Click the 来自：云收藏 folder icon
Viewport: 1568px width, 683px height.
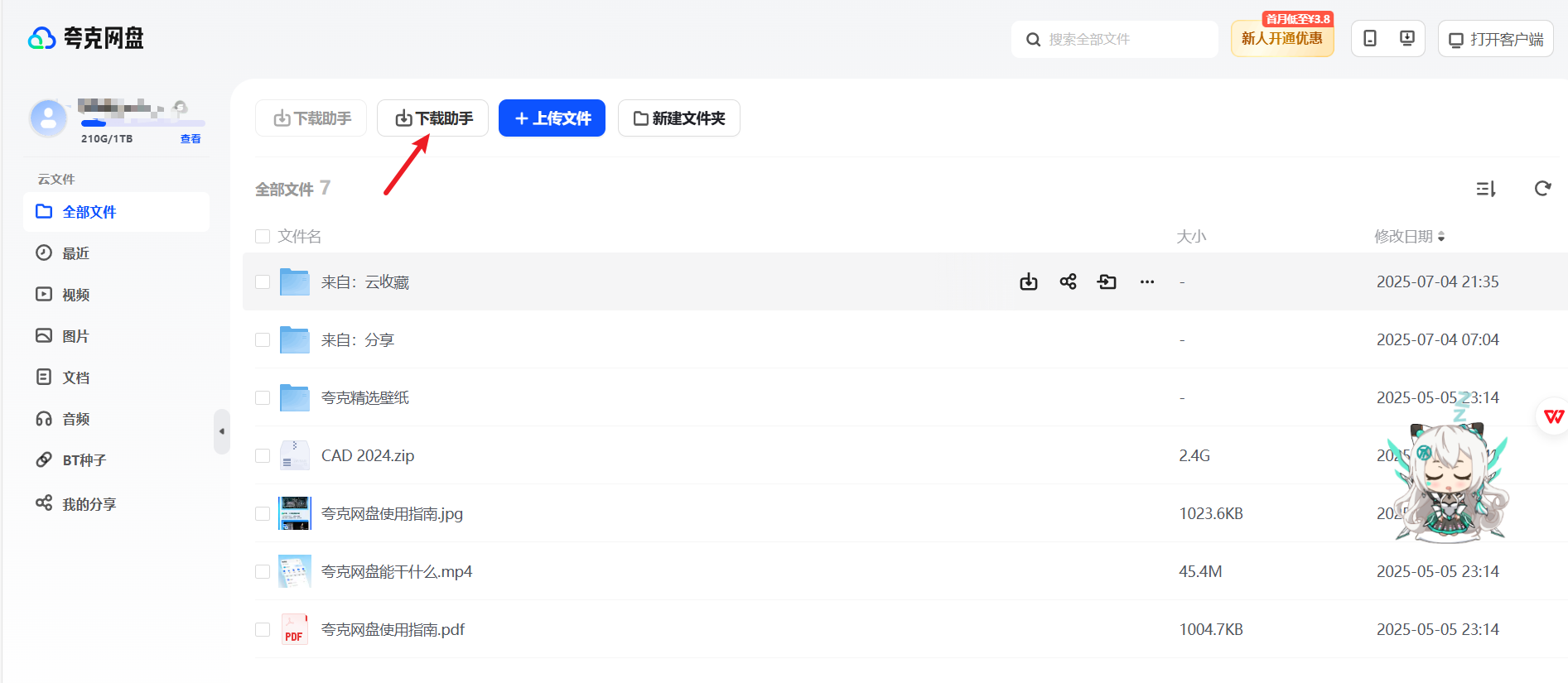[x=295, y=281]
